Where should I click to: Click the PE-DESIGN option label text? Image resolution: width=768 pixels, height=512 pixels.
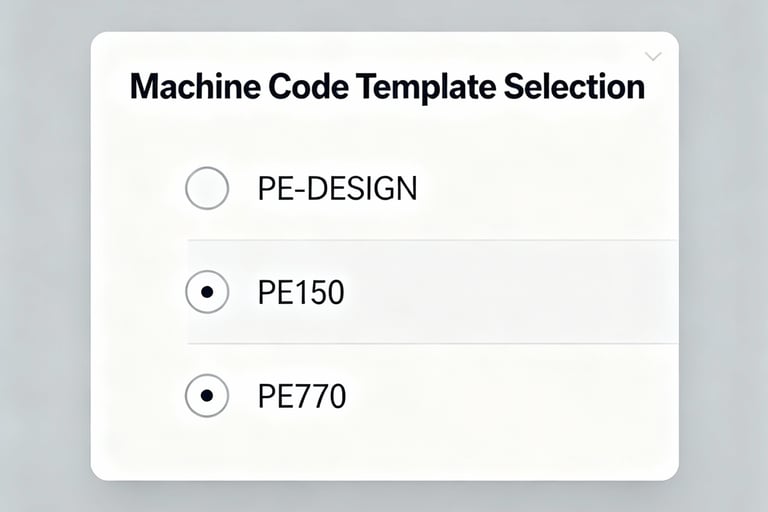tap(337, 188)
